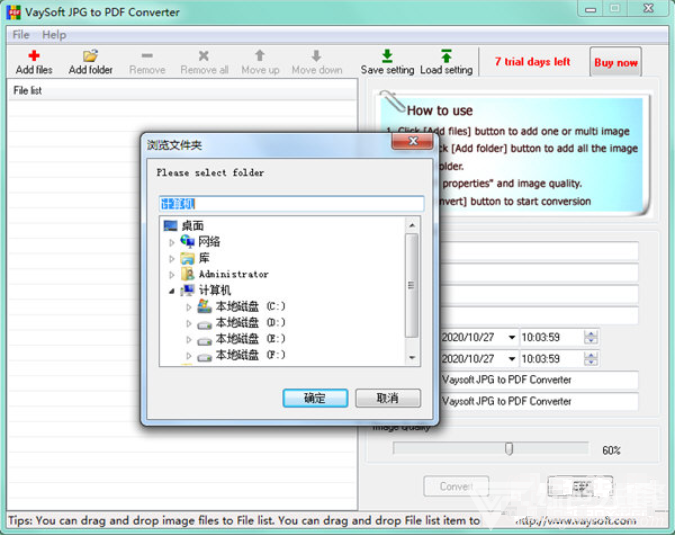The height and width of the screenshot is (535, 675).
Task: Close the 浏览文件夹 dialog
Action: click(412, 141)
